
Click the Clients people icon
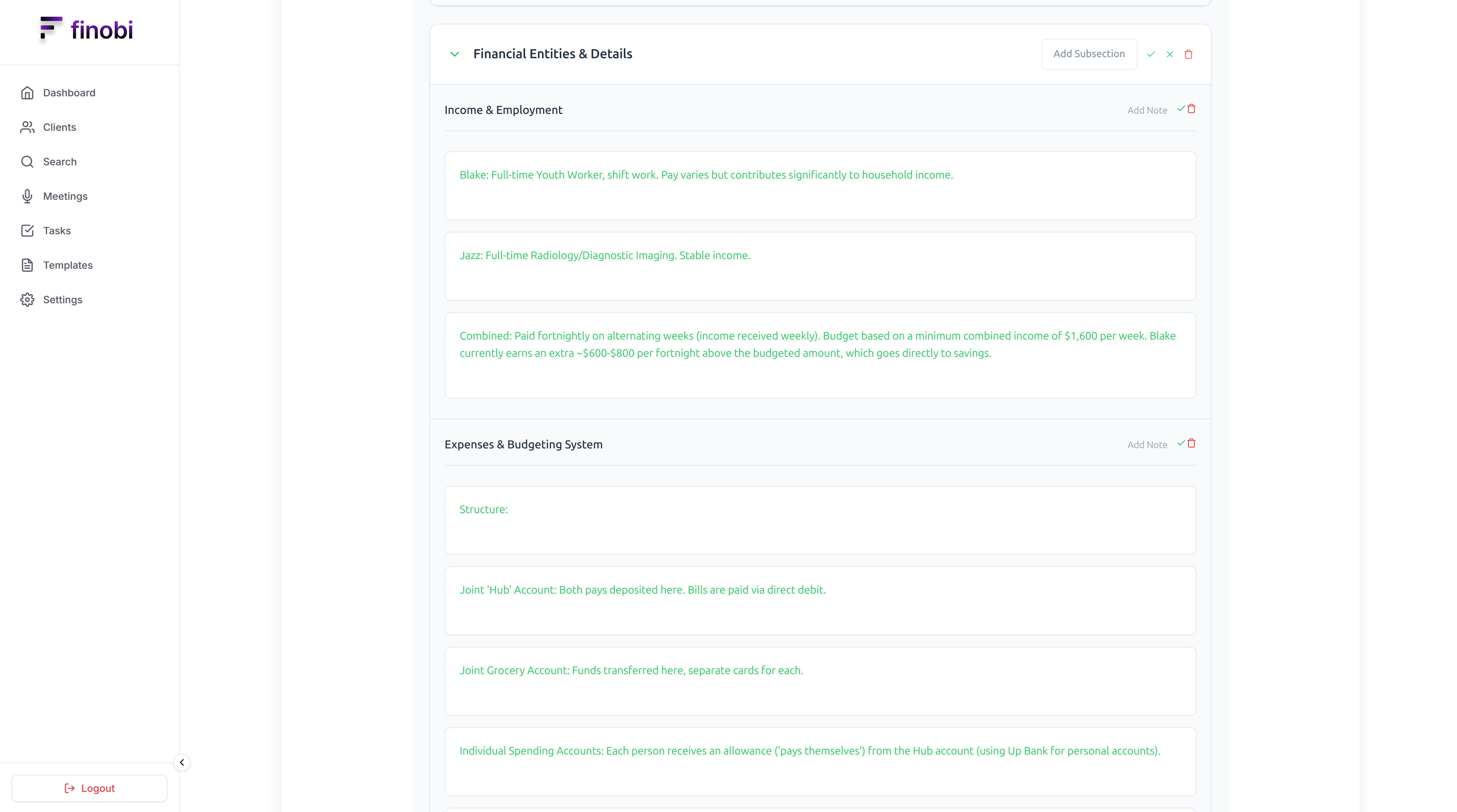pyautogui.click(x=27, y=127)
